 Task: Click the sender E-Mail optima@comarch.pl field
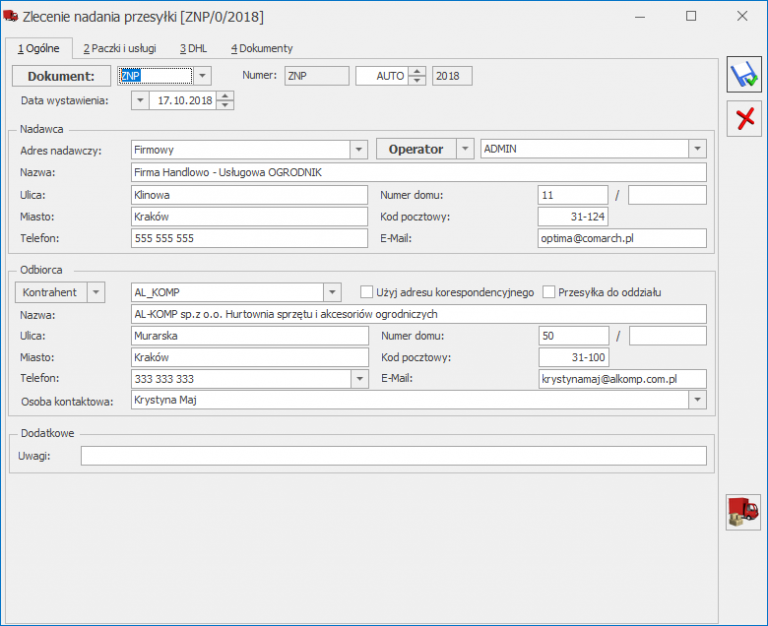click(622, 238)
